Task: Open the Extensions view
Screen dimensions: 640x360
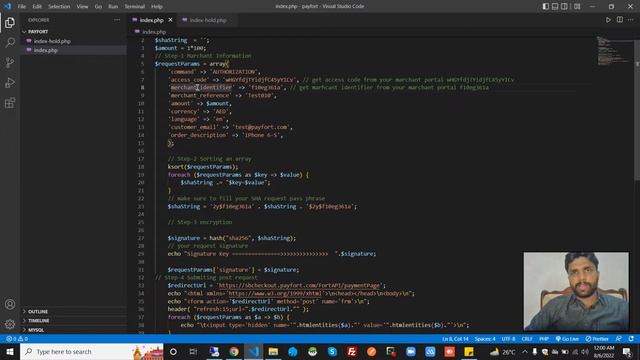Action: point(10,102)
